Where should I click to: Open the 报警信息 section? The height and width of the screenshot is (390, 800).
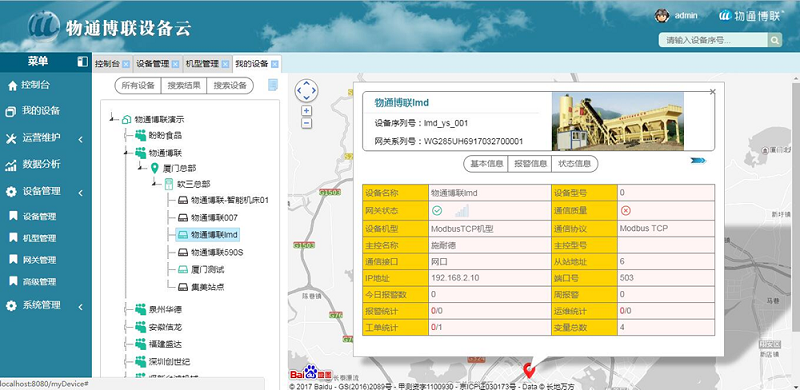(x=530, y=164)
